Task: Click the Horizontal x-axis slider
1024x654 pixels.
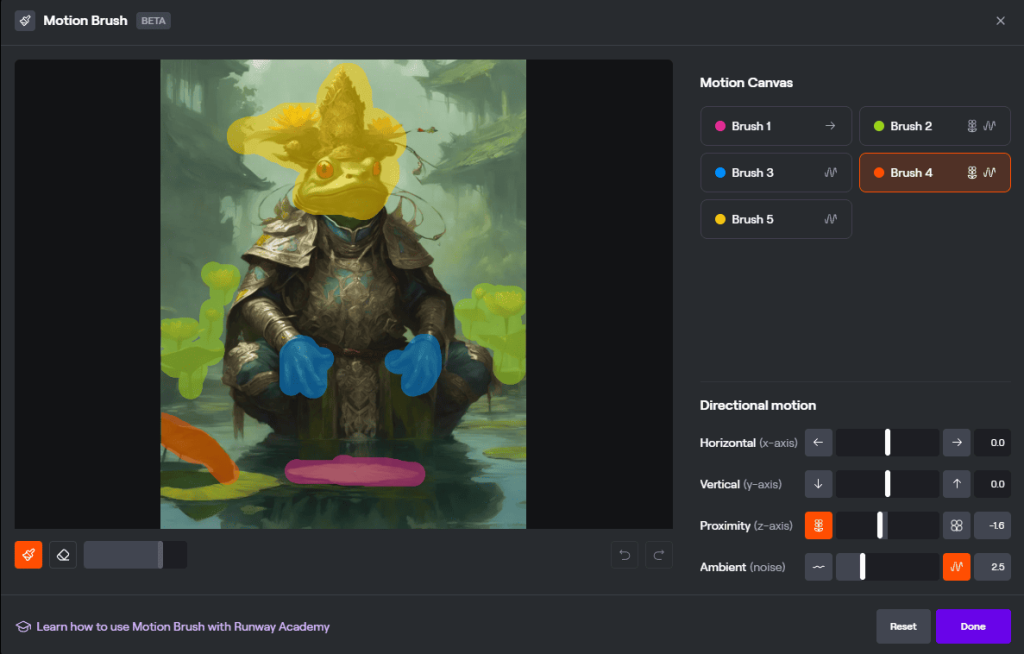Action: pyautogui.click(x=888, y=442)
